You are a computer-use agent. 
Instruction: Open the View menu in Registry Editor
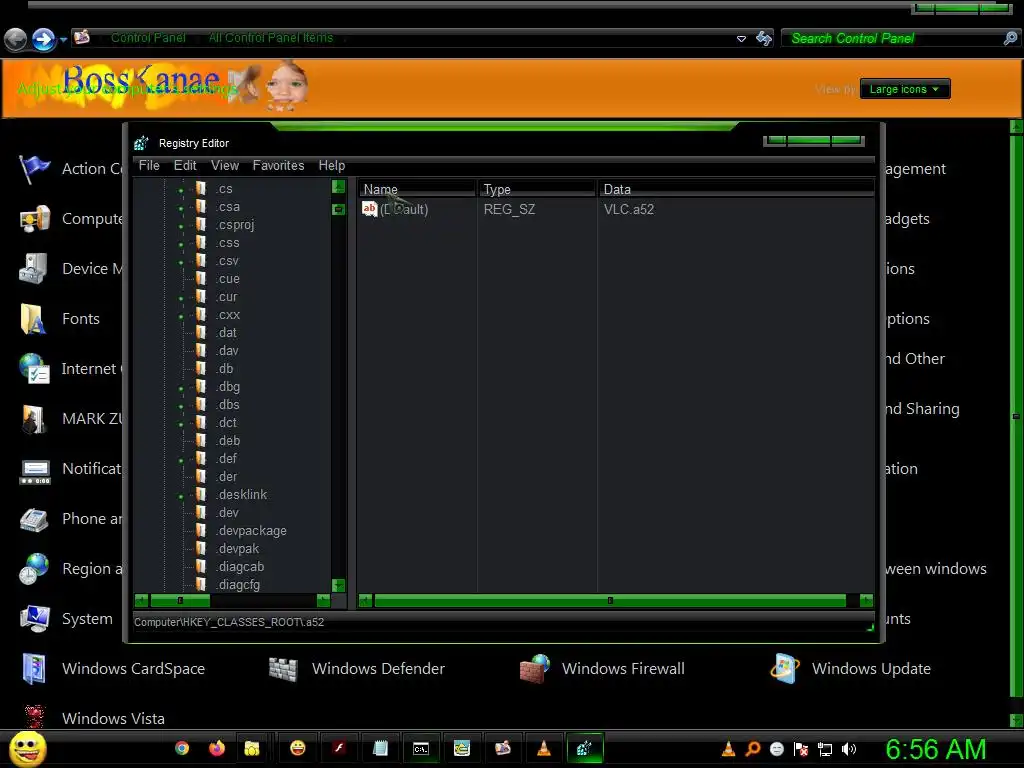pos(225,165)
